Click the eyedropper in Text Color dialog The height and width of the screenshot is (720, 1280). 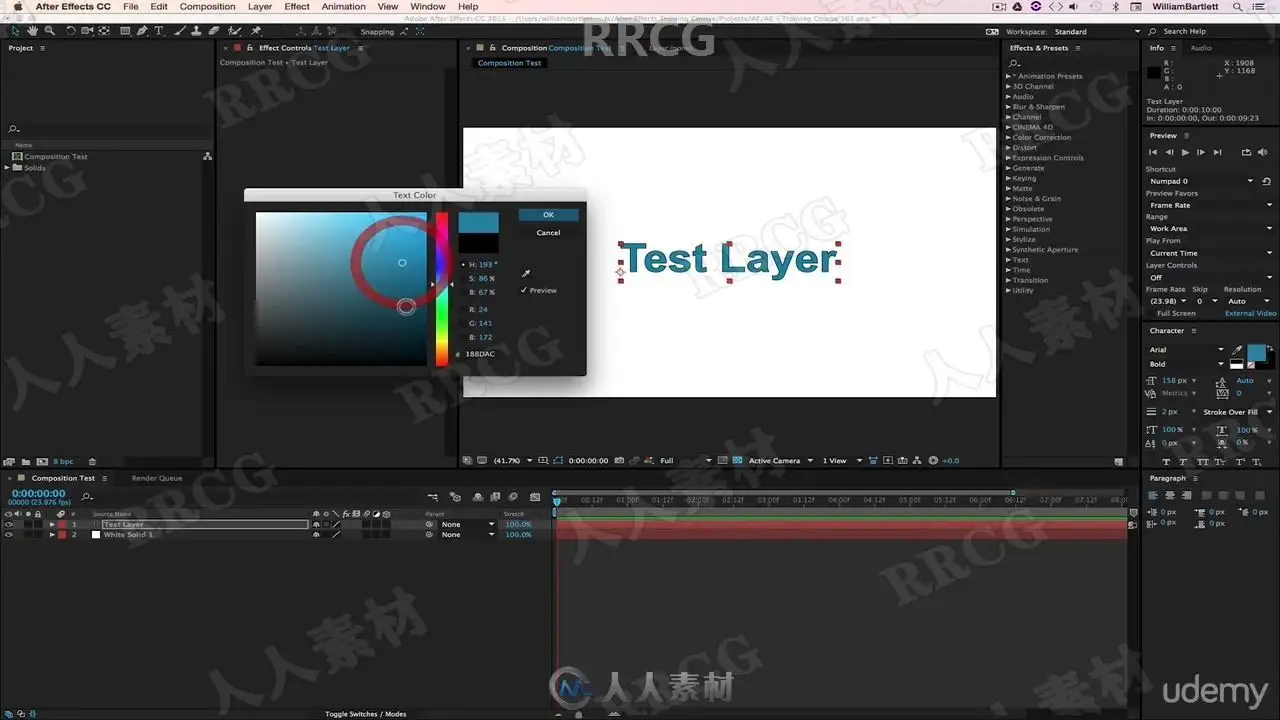[526, 273]
